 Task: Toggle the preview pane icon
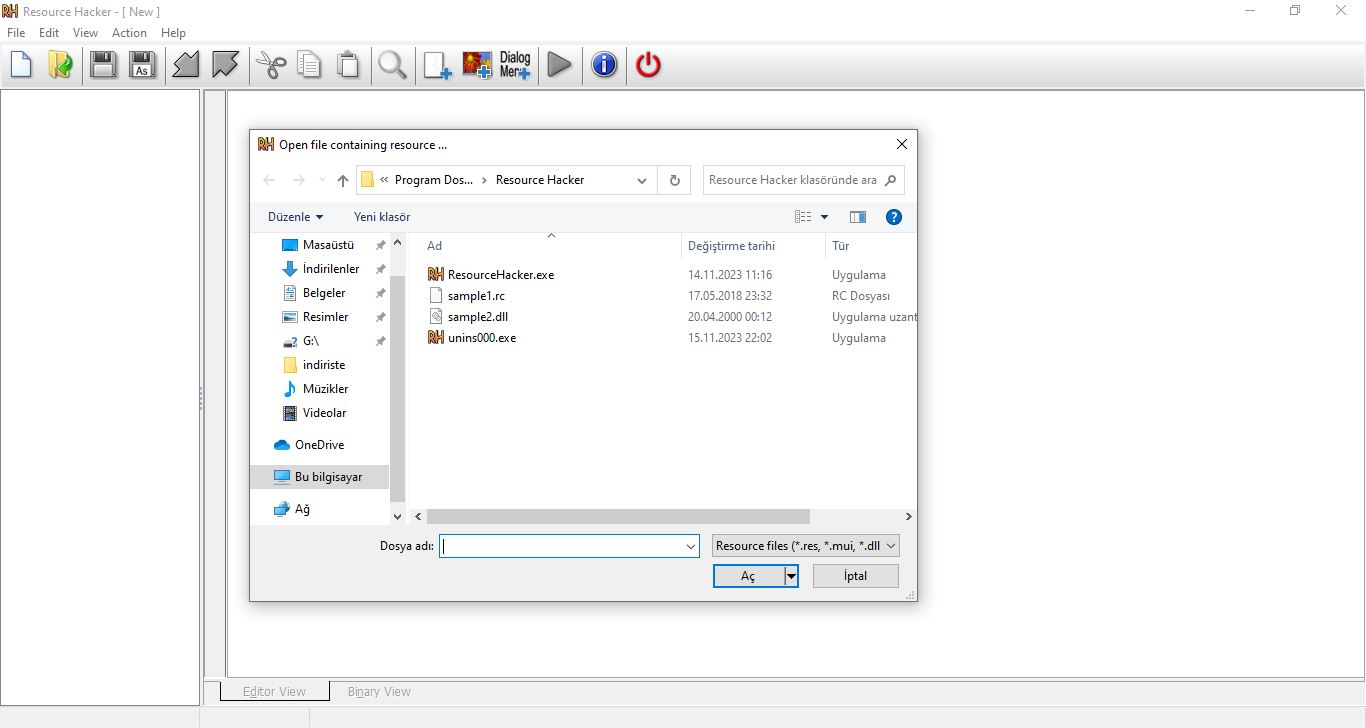point(857,217)
